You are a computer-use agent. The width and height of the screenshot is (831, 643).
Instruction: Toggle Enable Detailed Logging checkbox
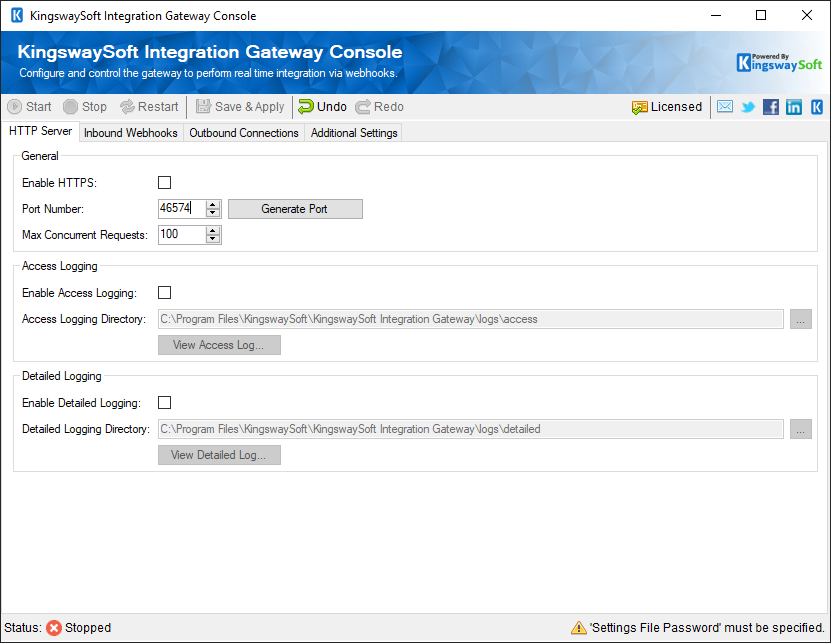[165, 403]
